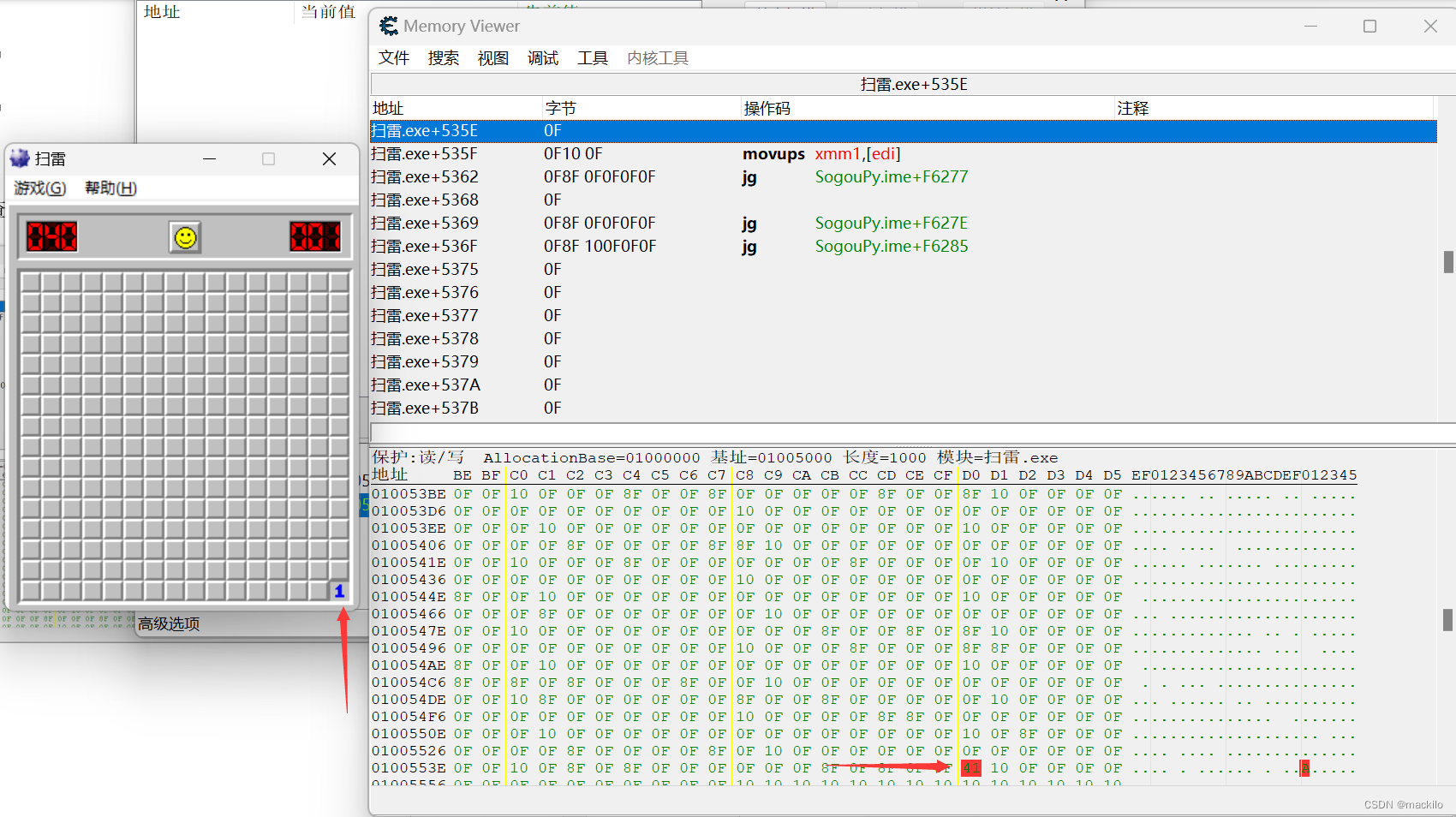Open the 帮助(H) menu in Minesweeper
This screenshot has width=1456, height=817.
[110, 188]
